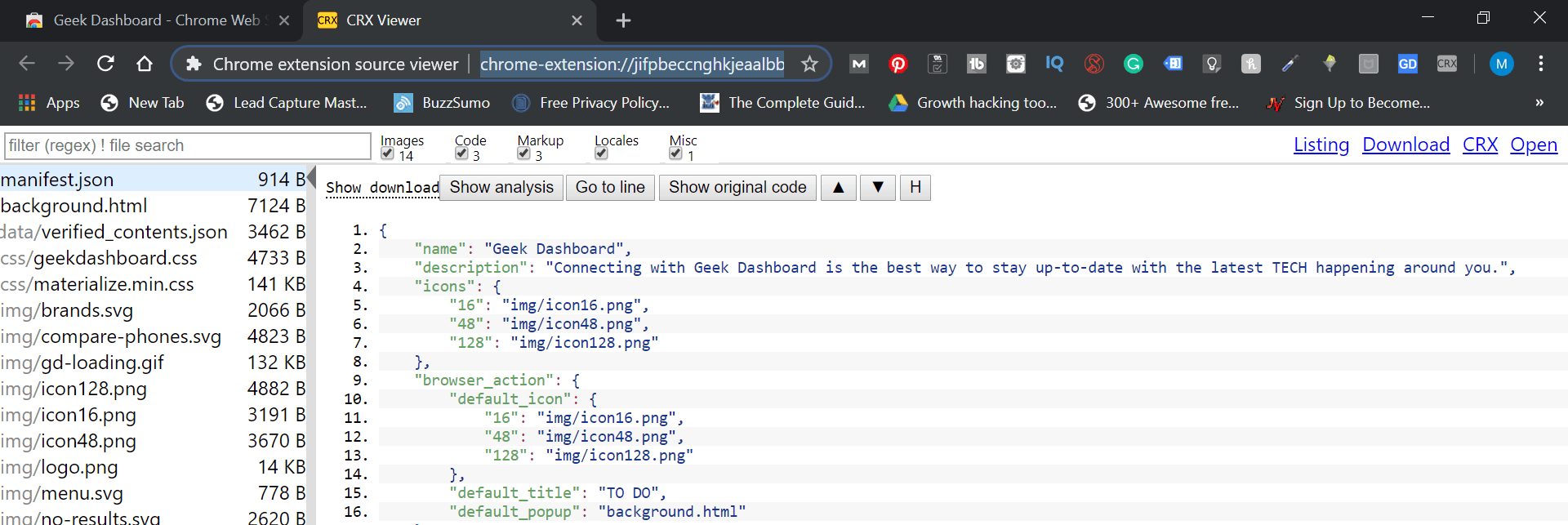Close the CRX Viewer tab
Image resolution: width=1568 pixels, height=525 pixels.
[577, 20]
